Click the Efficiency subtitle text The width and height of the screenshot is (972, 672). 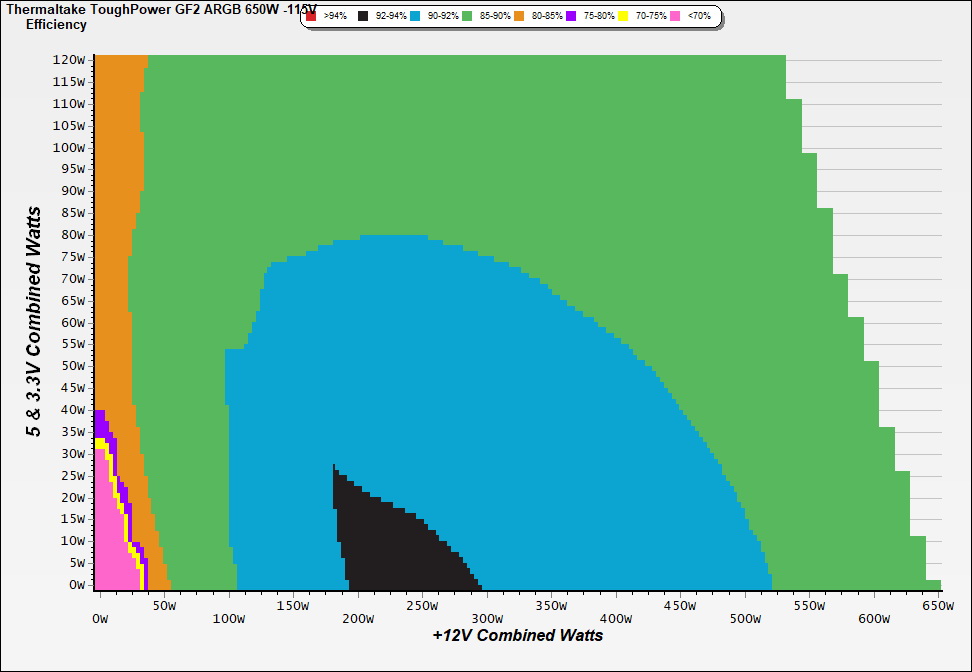coord(56,24)
